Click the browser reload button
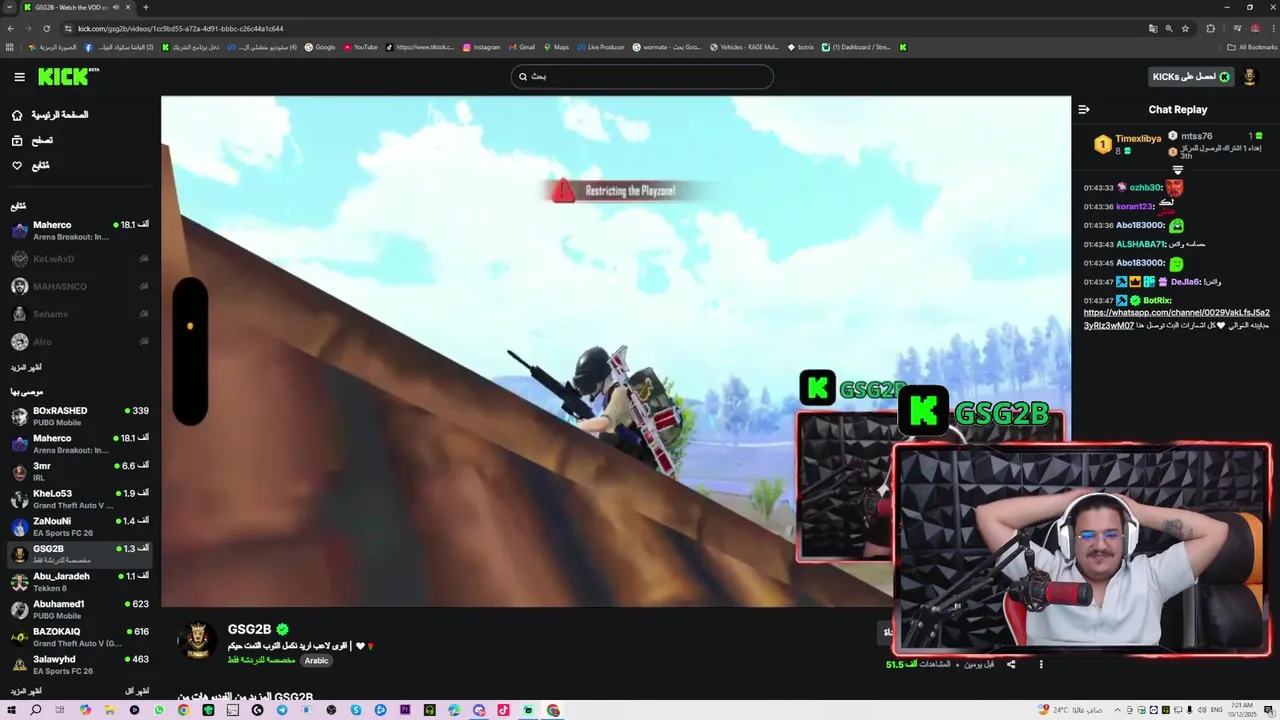The width and height of the screenshot is (1280, 720). pos(46,29)
